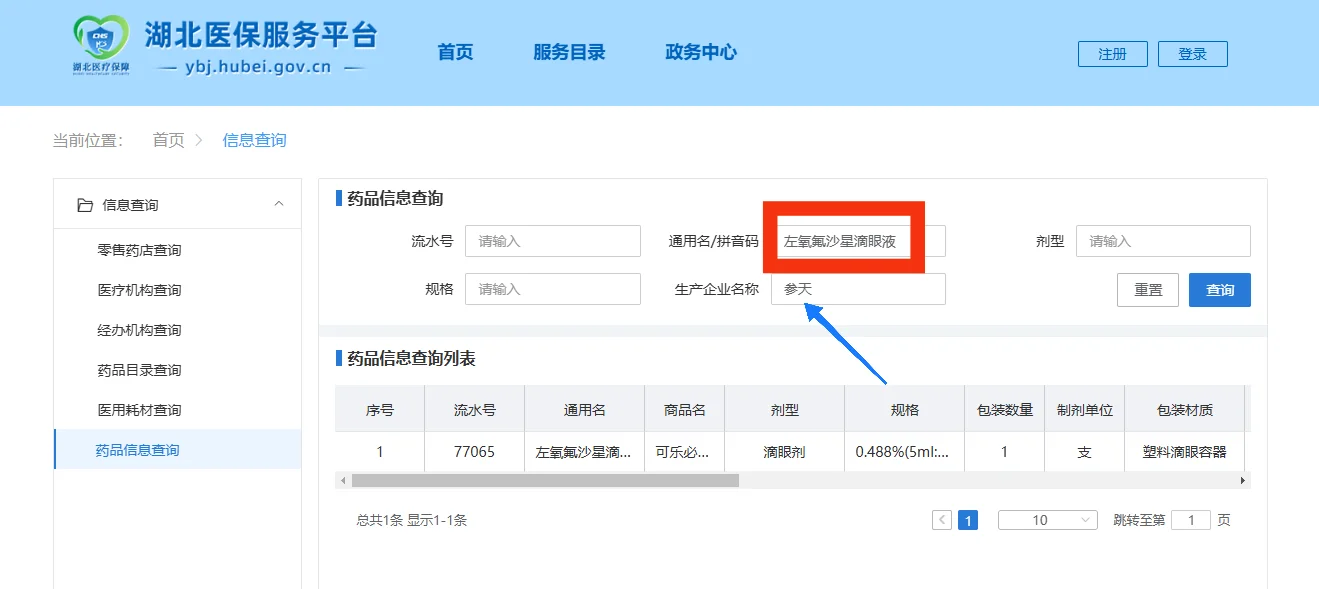Select 首页 in the top navigation
1319x589 pixels.
(454, 53)
